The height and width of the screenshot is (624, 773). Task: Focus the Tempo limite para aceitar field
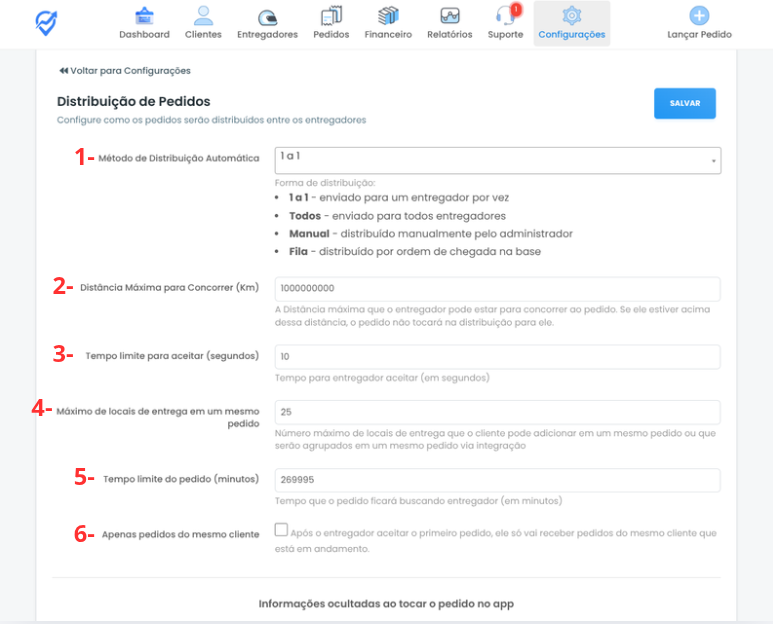pyautogui.click(x=497, y=357)
